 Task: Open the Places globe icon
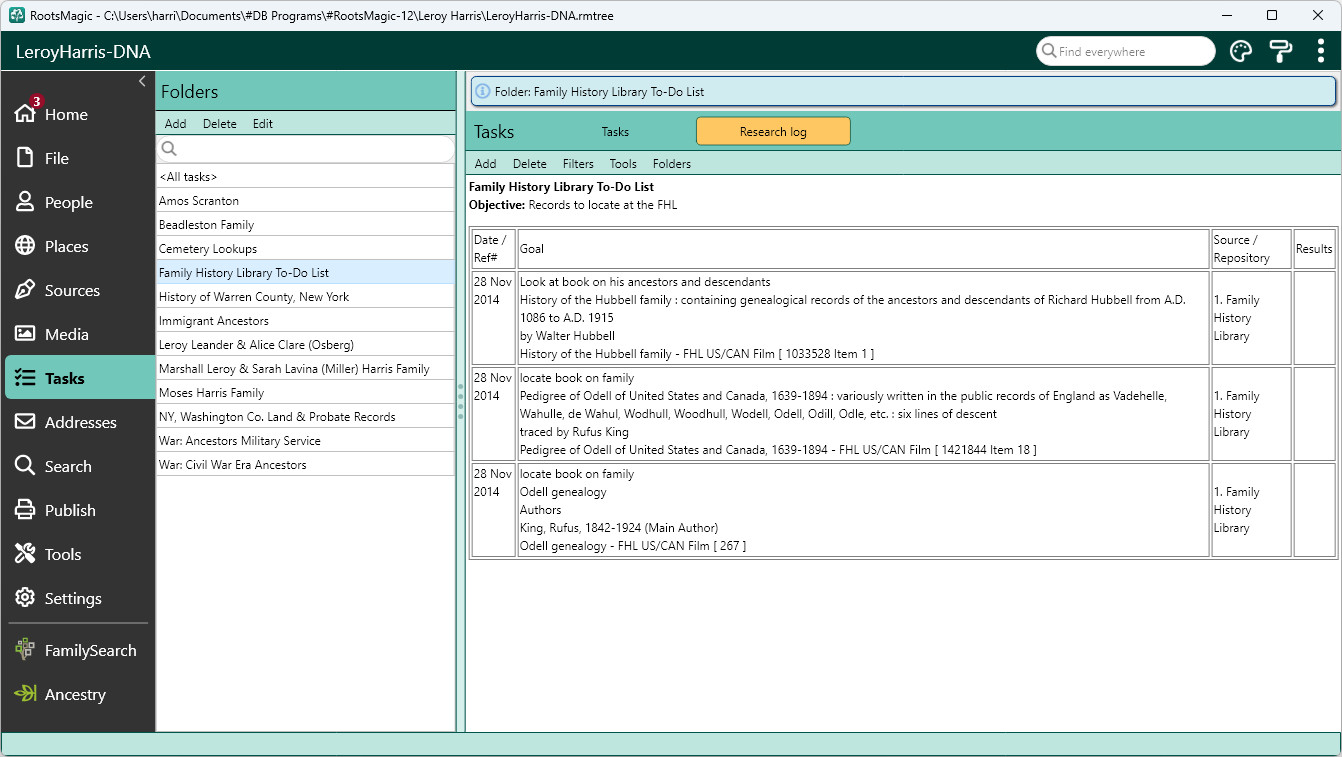pyautogui.click(x=25, y=246)
